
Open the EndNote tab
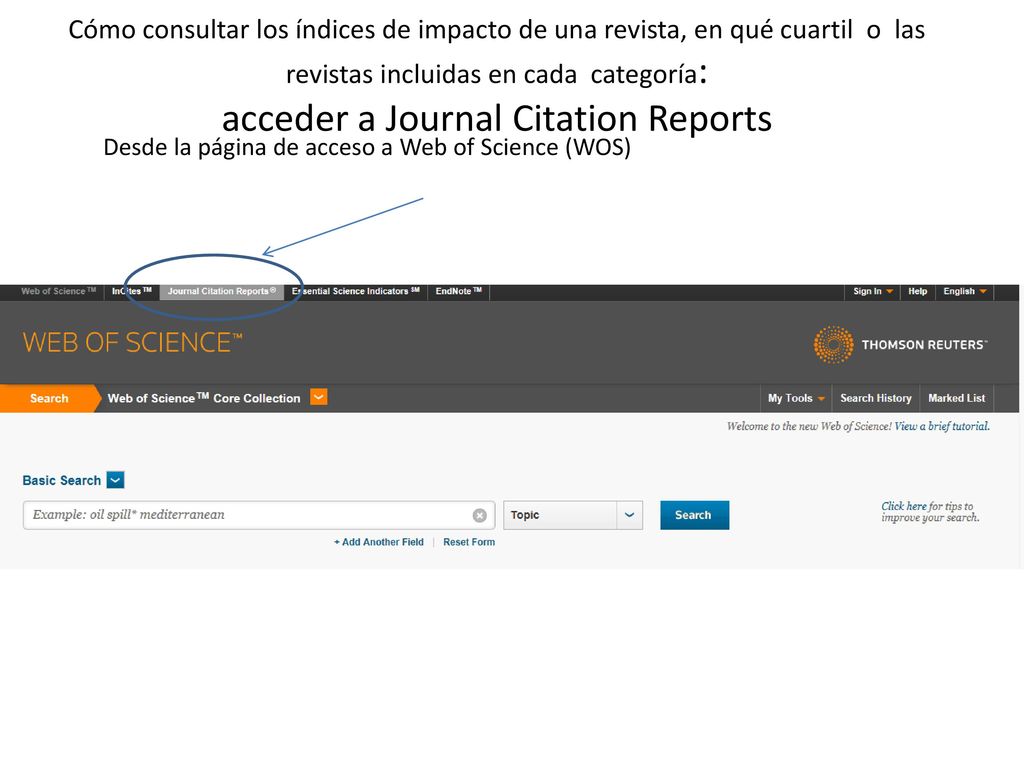(x=458, y=291)
